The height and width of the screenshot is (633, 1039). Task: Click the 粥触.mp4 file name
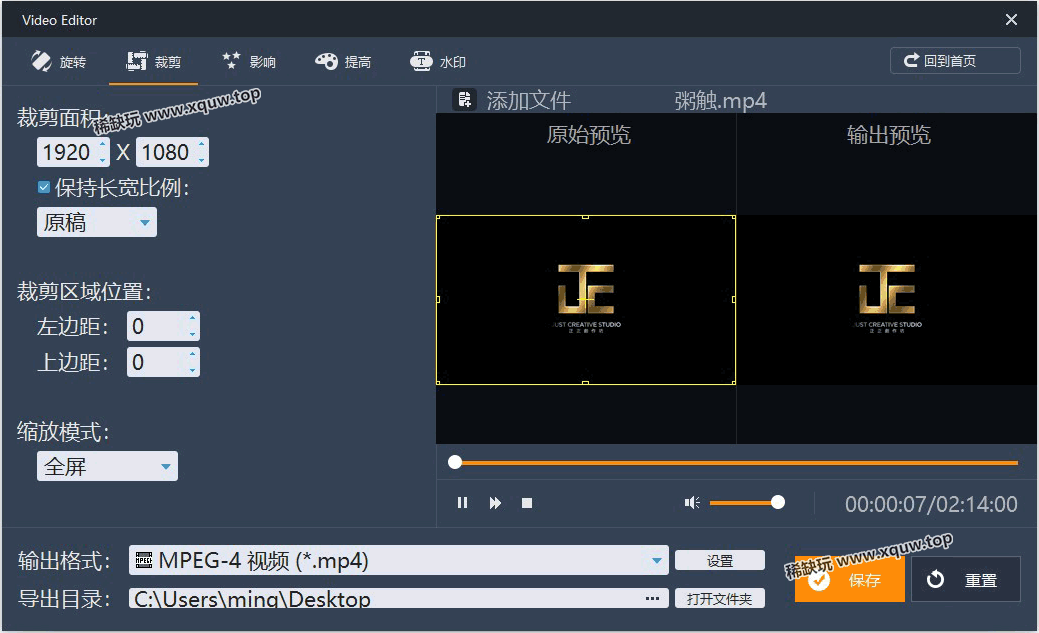pos(720,101)
